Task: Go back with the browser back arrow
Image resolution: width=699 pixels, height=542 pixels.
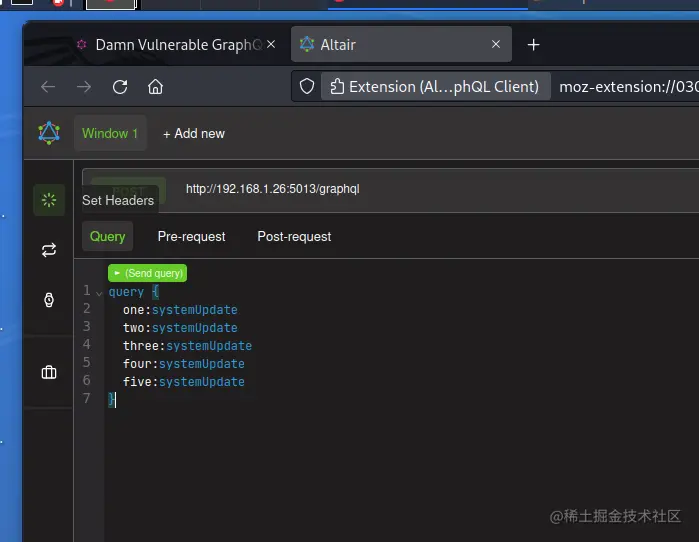Action: coord(48,86)
